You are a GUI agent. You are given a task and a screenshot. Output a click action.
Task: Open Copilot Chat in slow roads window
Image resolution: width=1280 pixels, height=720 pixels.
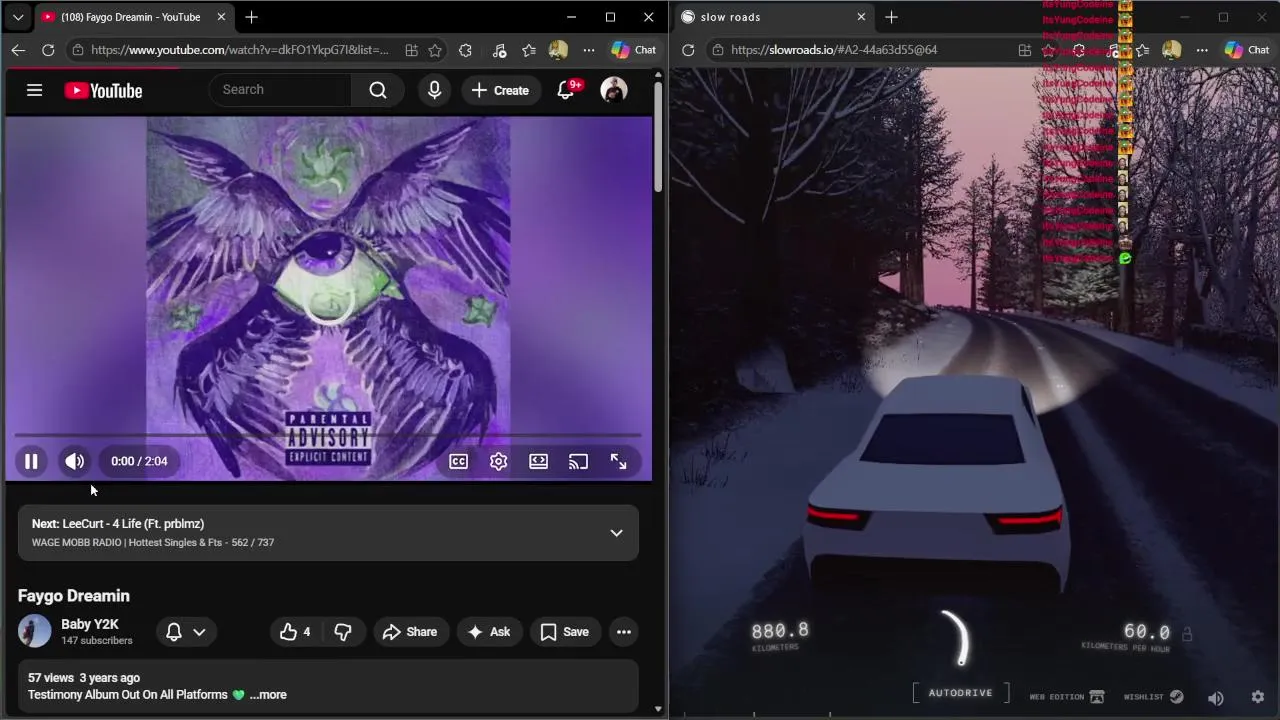click(1247, 50)
